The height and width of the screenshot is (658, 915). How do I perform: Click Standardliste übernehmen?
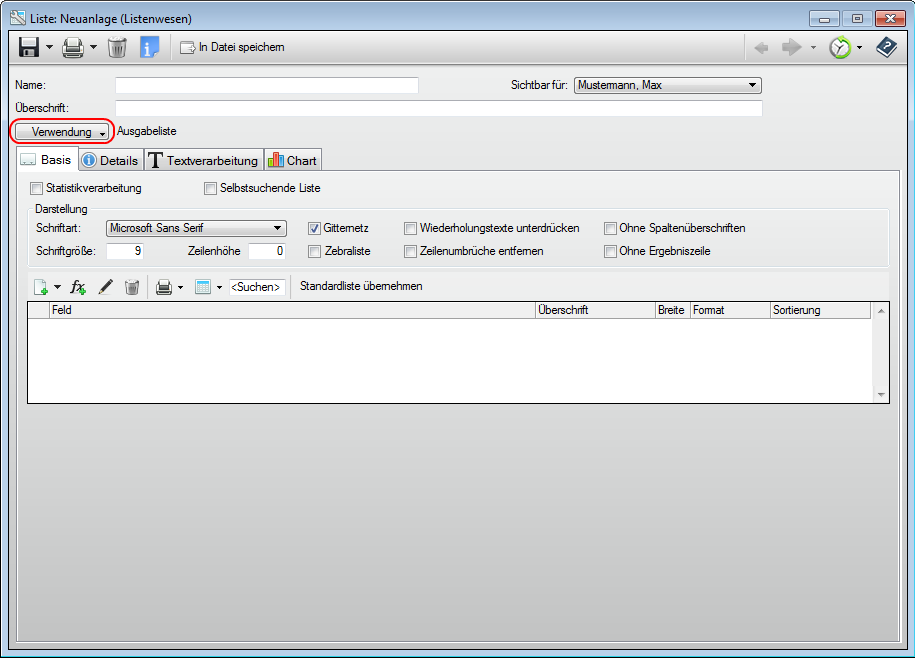point(361,286)
